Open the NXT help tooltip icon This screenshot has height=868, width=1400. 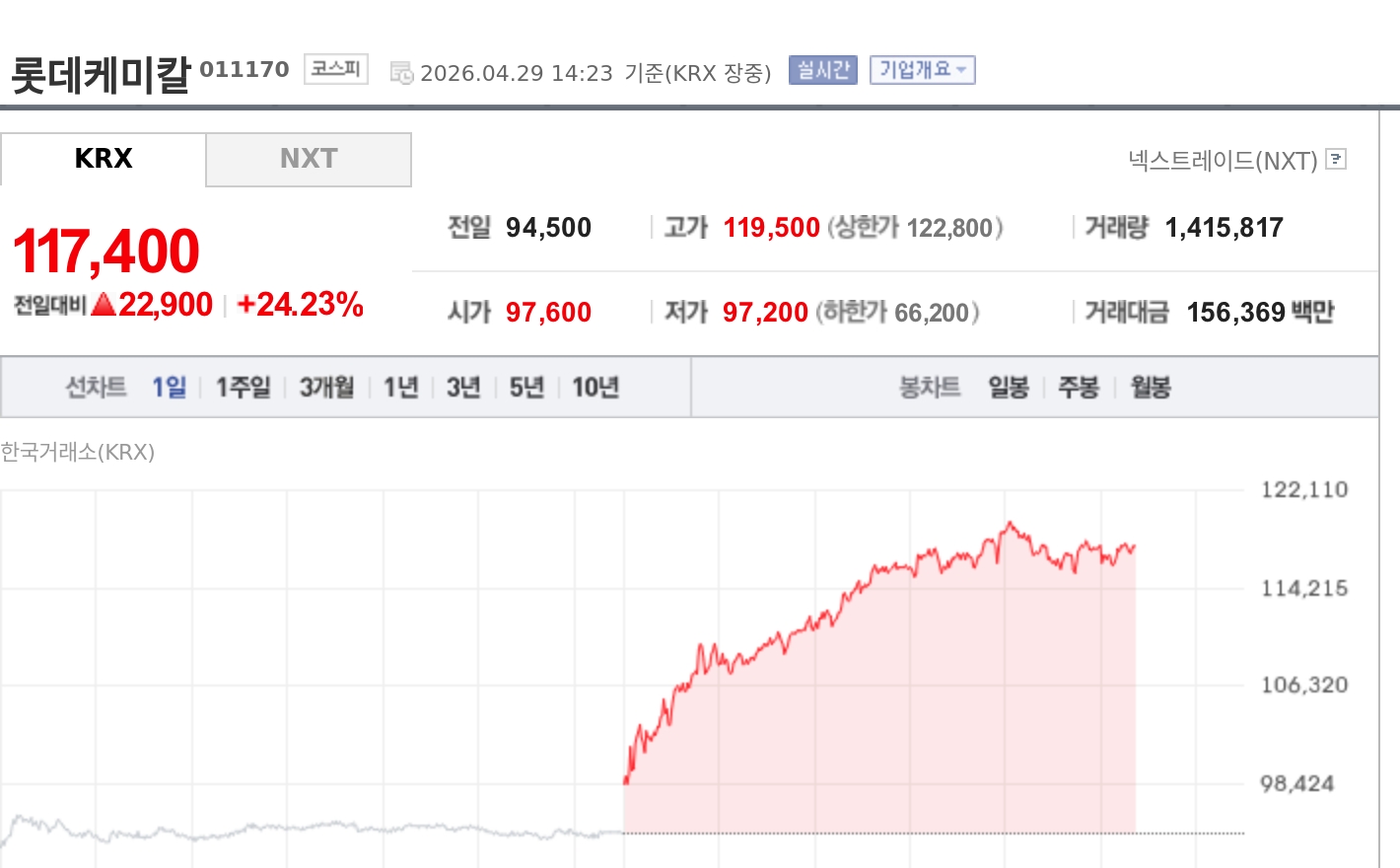(x=1335, y=160)
